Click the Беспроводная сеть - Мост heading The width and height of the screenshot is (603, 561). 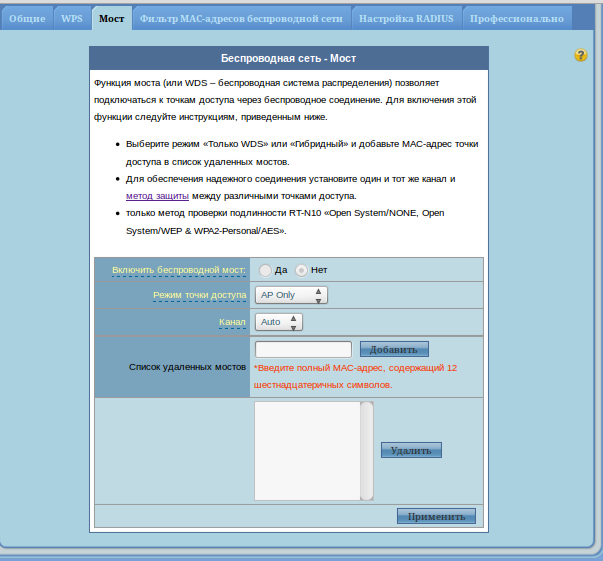289,58
